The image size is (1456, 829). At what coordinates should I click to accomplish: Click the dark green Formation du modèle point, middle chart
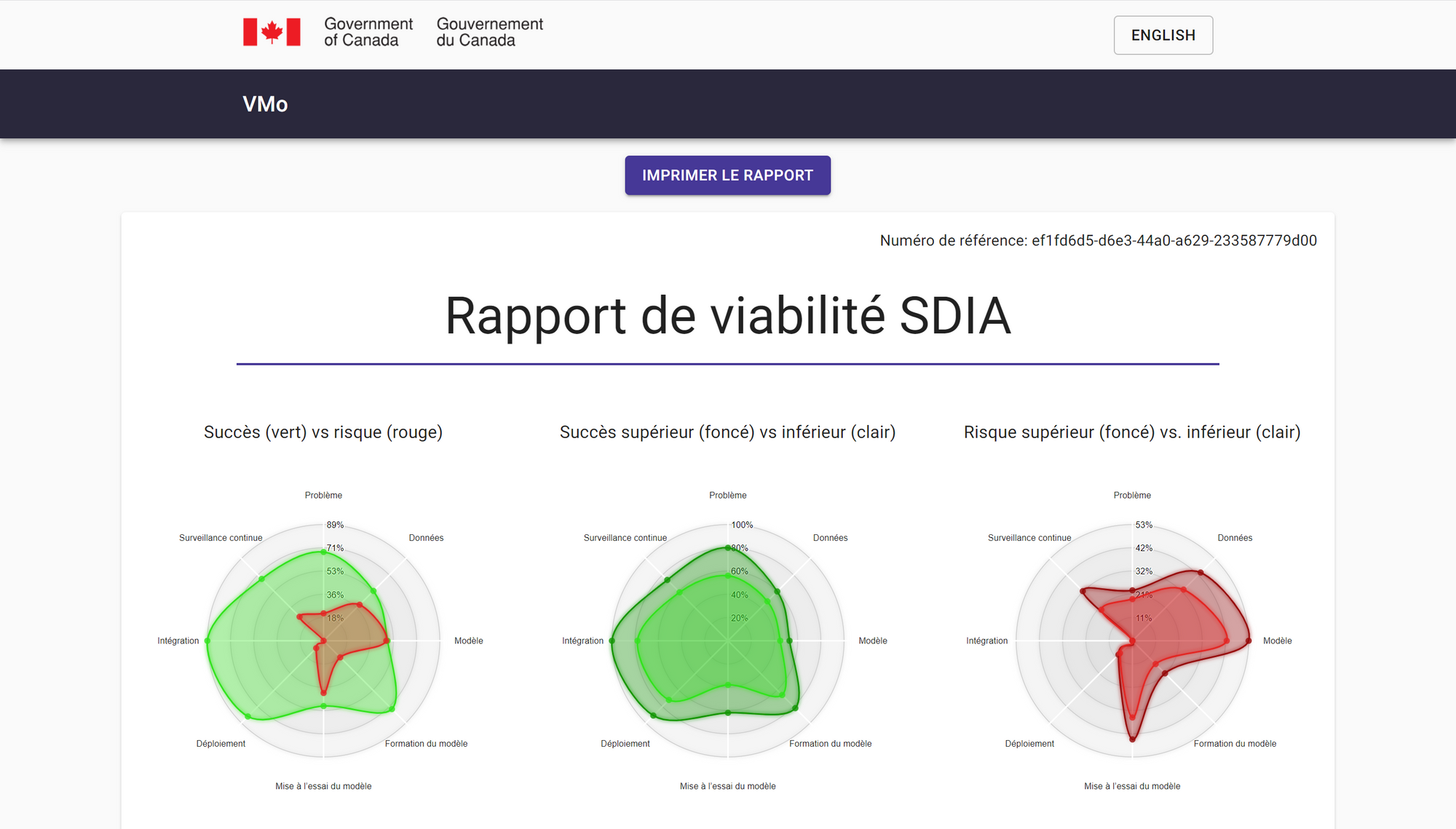coord(796,708)
